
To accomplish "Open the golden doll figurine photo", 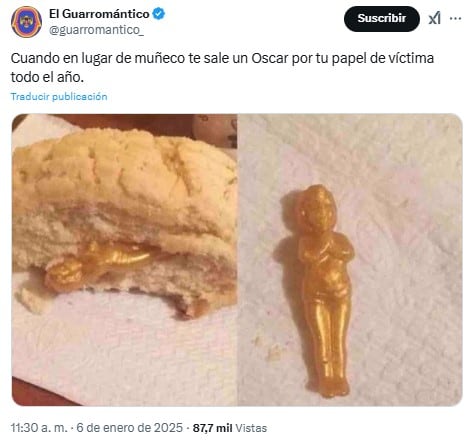I will (x=350, y=260).
